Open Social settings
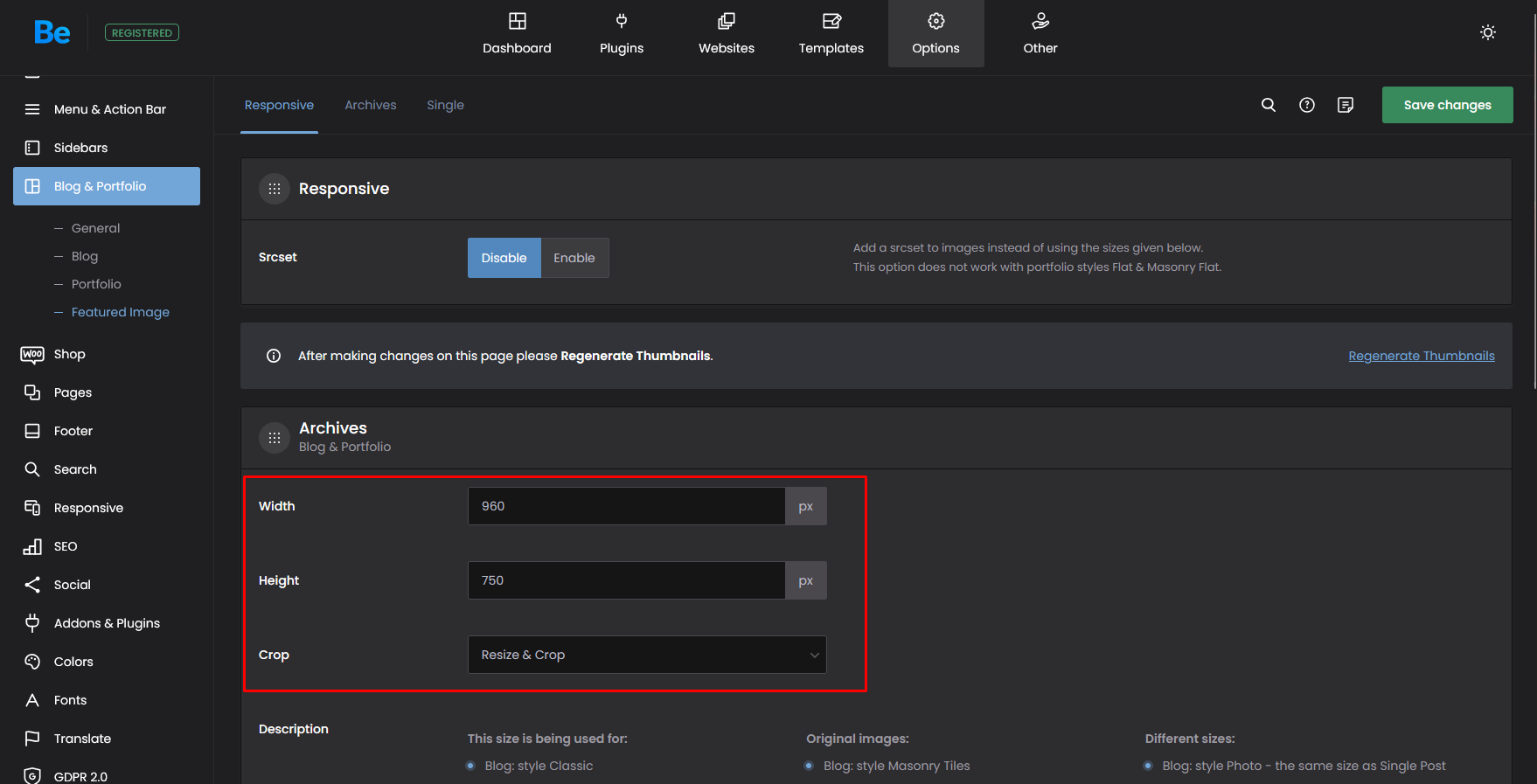The height and width of the screenshot is (784, 1537). click(x=73, y=585)
